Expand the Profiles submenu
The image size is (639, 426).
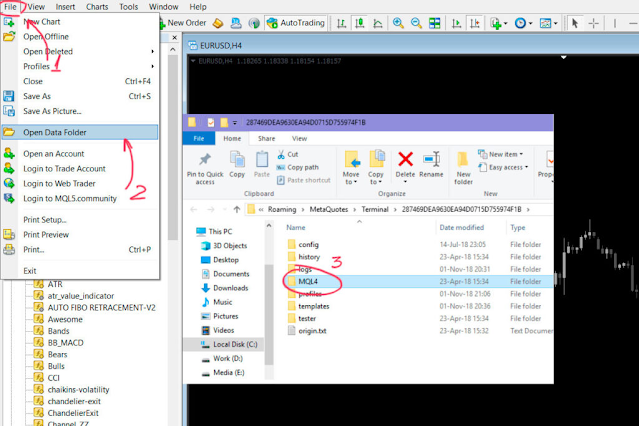coord(80,66)
